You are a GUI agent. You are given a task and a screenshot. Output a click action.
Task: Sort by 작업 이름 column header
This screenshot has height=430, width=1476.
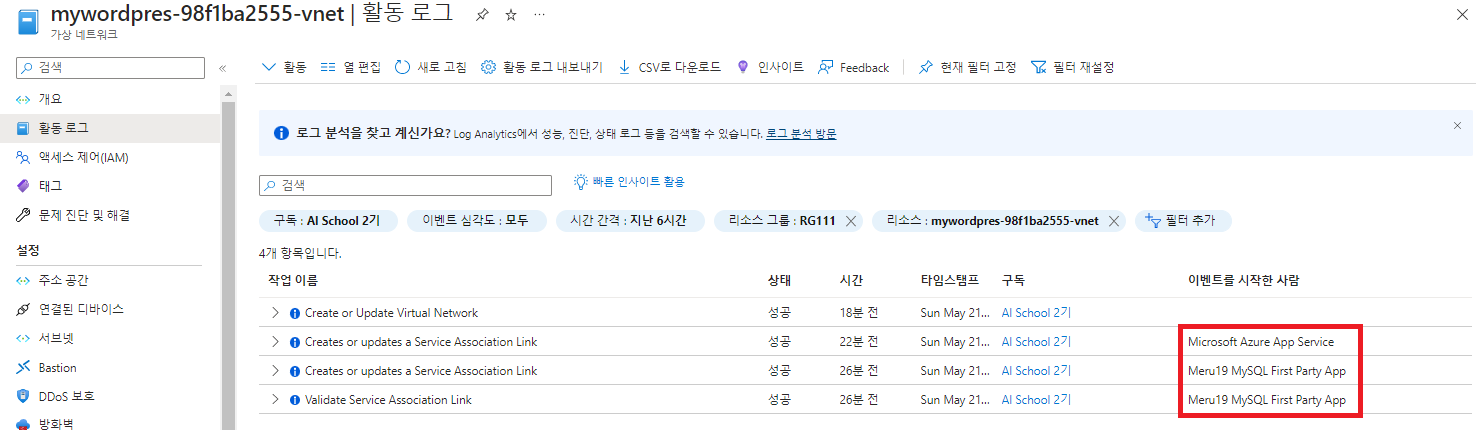coord(293,280)
